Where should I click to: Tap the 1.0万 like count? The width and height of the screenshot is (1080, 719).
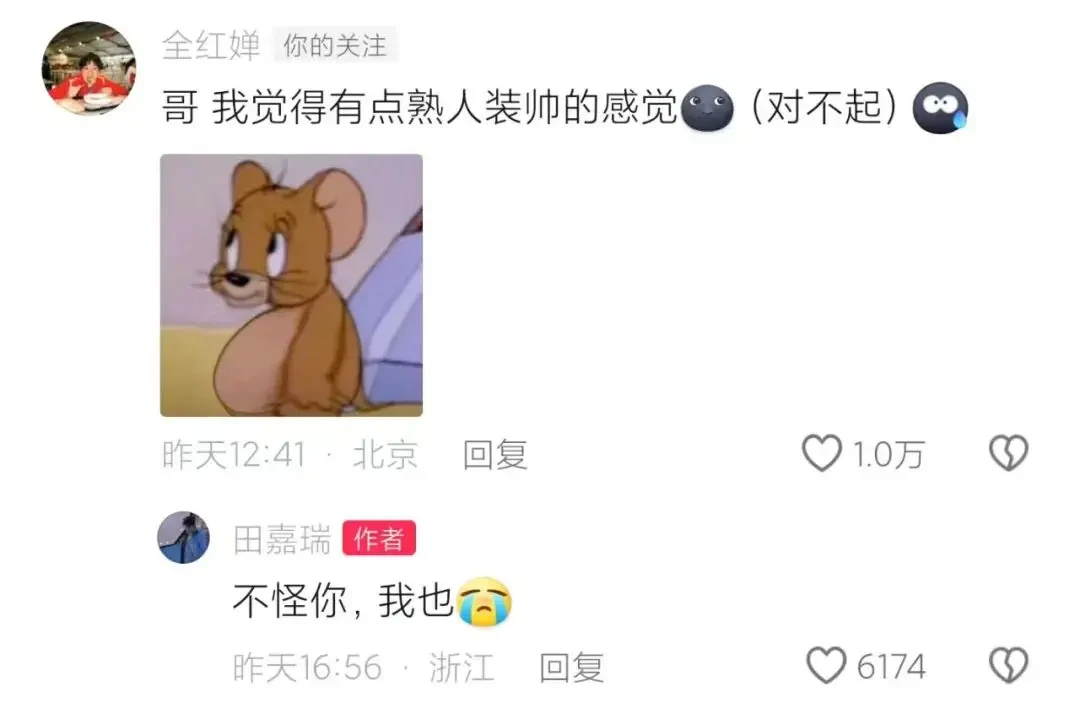click(x=888, y=455)
